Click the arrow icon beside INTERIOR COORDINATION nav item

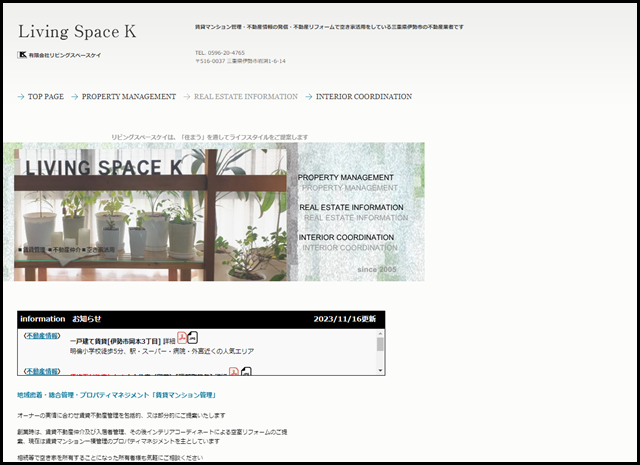coord(309,97)
